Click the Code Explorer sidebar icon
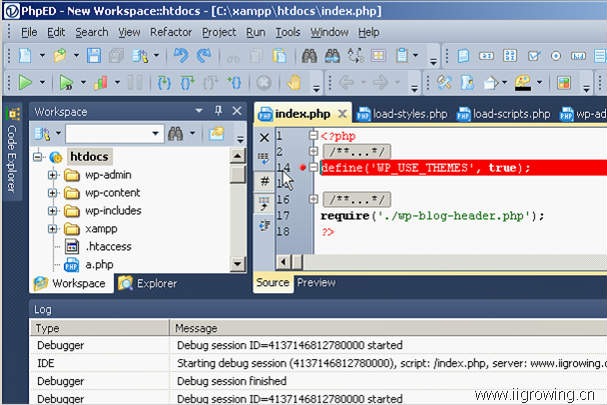The image size is (607, 405). [13, 113]
